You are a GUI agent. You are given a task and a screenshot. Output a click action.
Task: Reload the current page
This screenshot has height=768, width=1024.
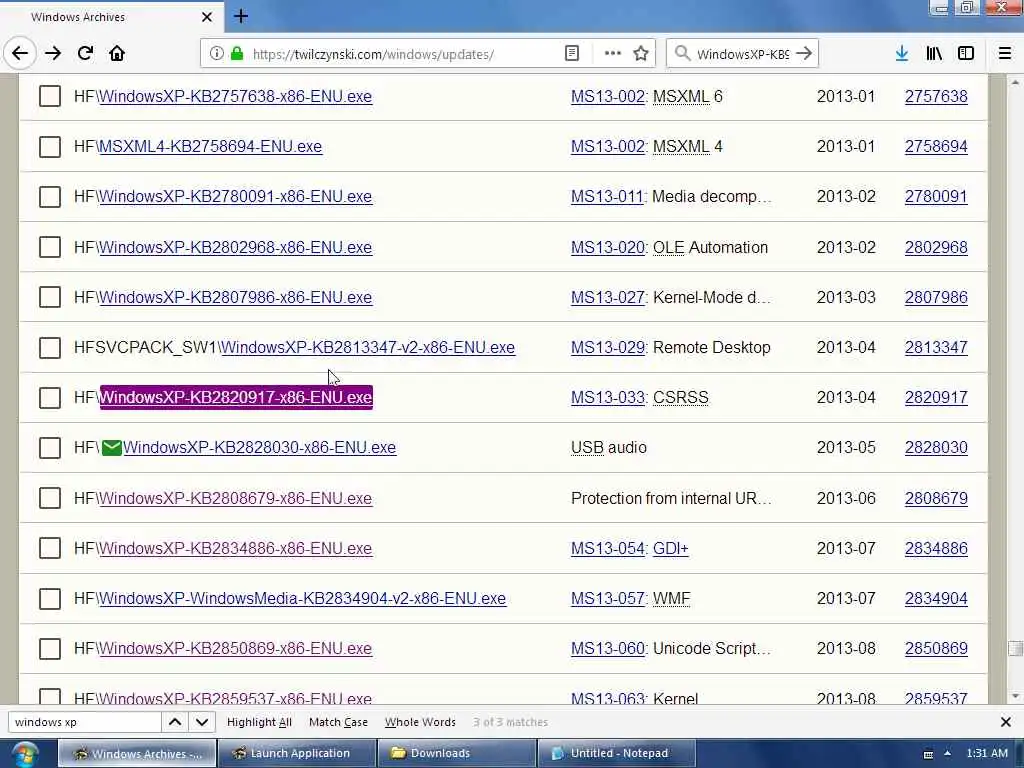[x=86, y=54]
